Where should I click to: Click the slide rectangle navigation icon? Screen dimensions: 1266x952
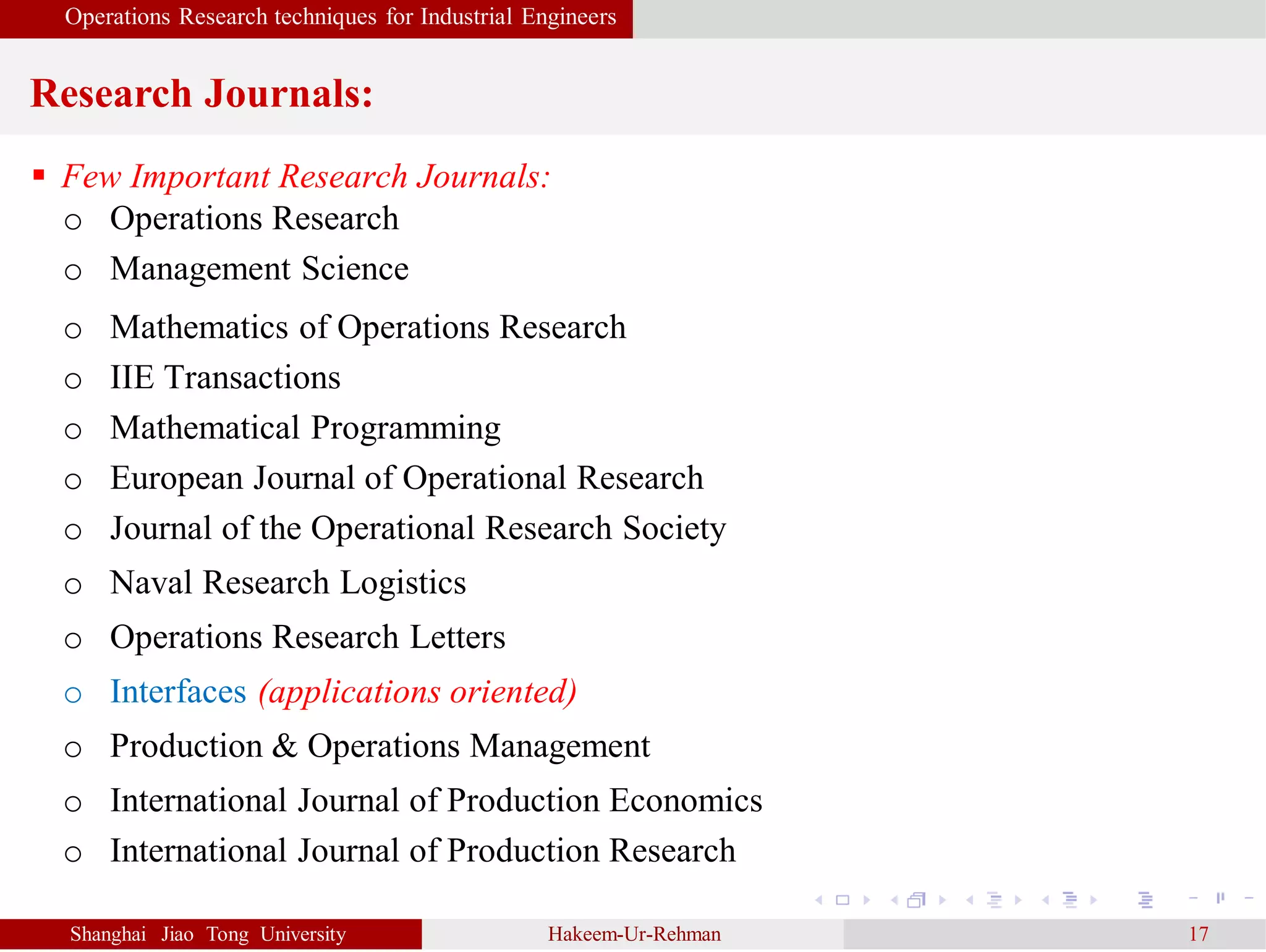pyautogui.click(x=843, y=900)
